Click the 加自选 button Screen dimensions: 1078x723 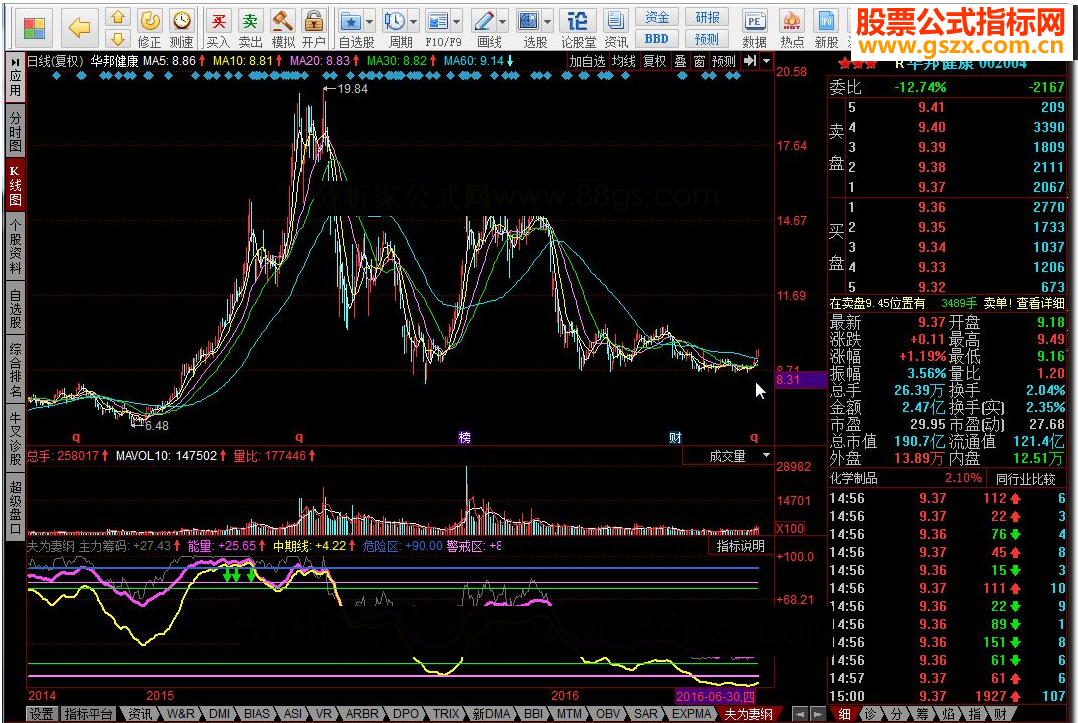click(x=587, y=61)
